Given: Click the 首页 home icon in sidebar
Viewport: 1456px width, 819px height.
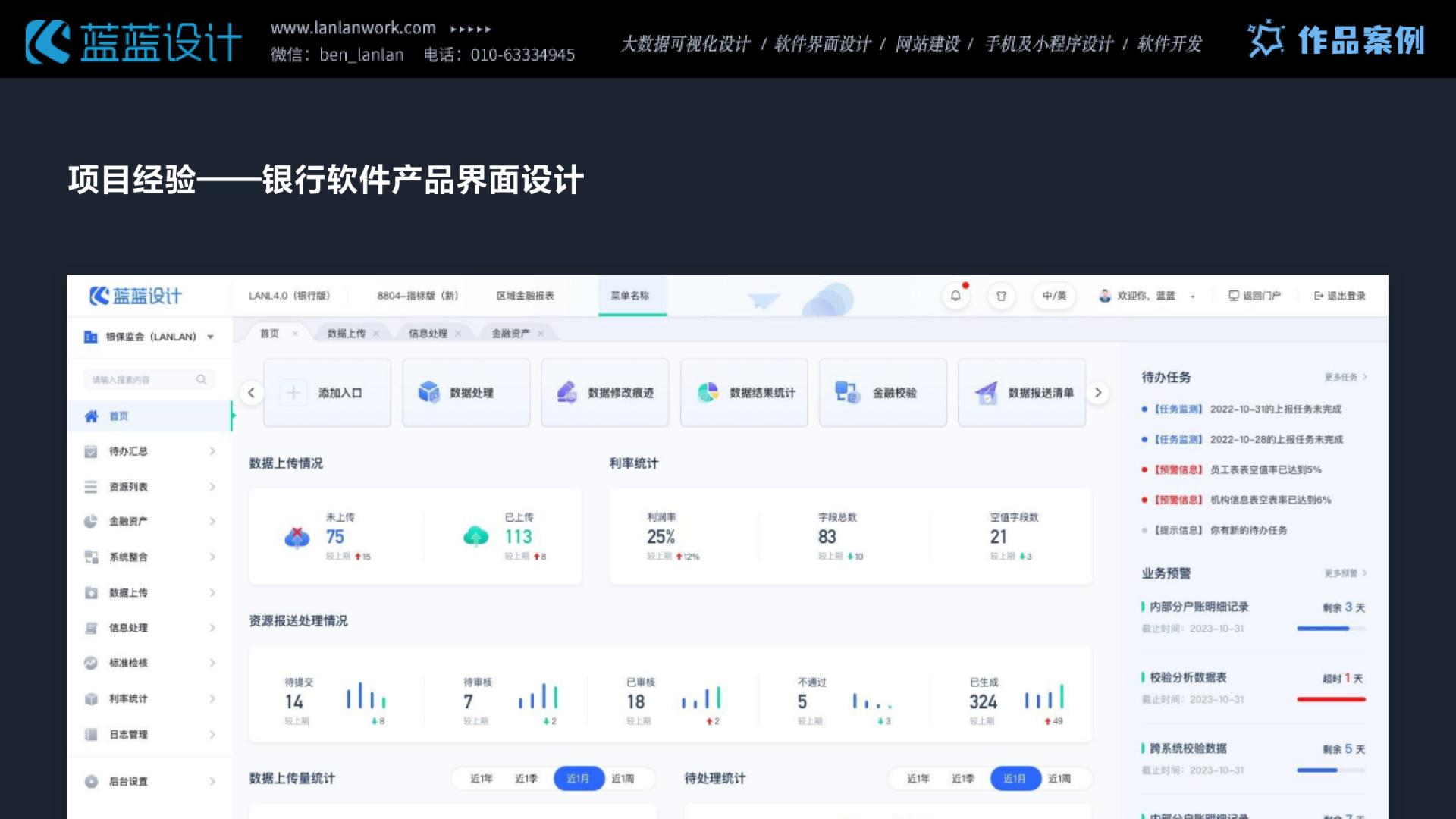Looking at the screenshot, I should [x=91, y=416].
